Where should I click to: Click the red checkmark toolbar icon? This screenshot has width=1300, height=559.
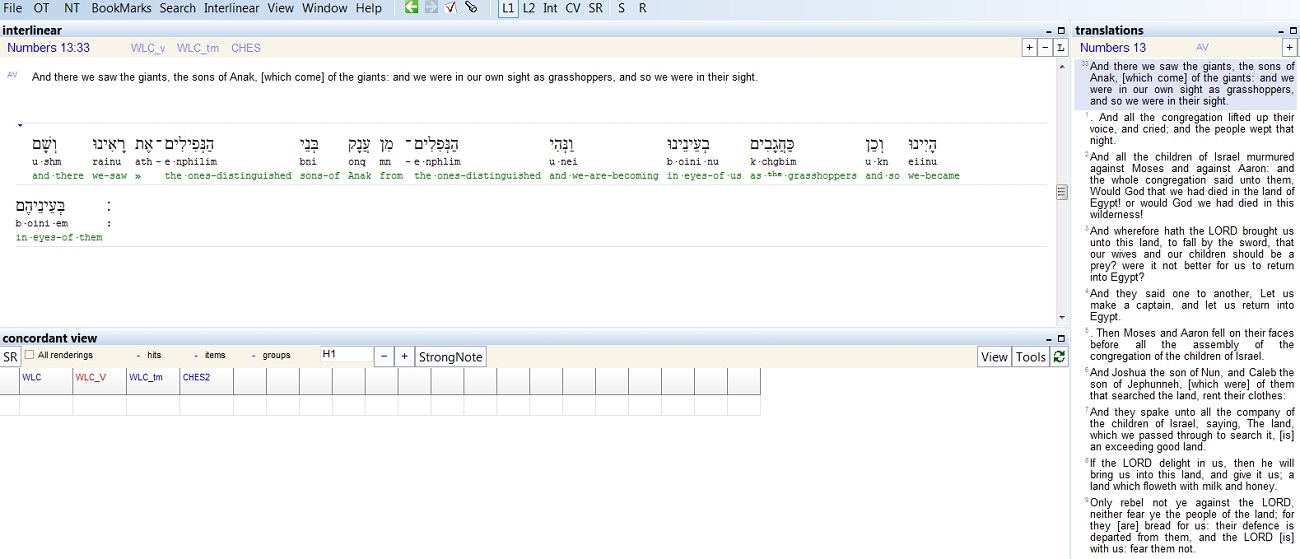tap(451, 8)
